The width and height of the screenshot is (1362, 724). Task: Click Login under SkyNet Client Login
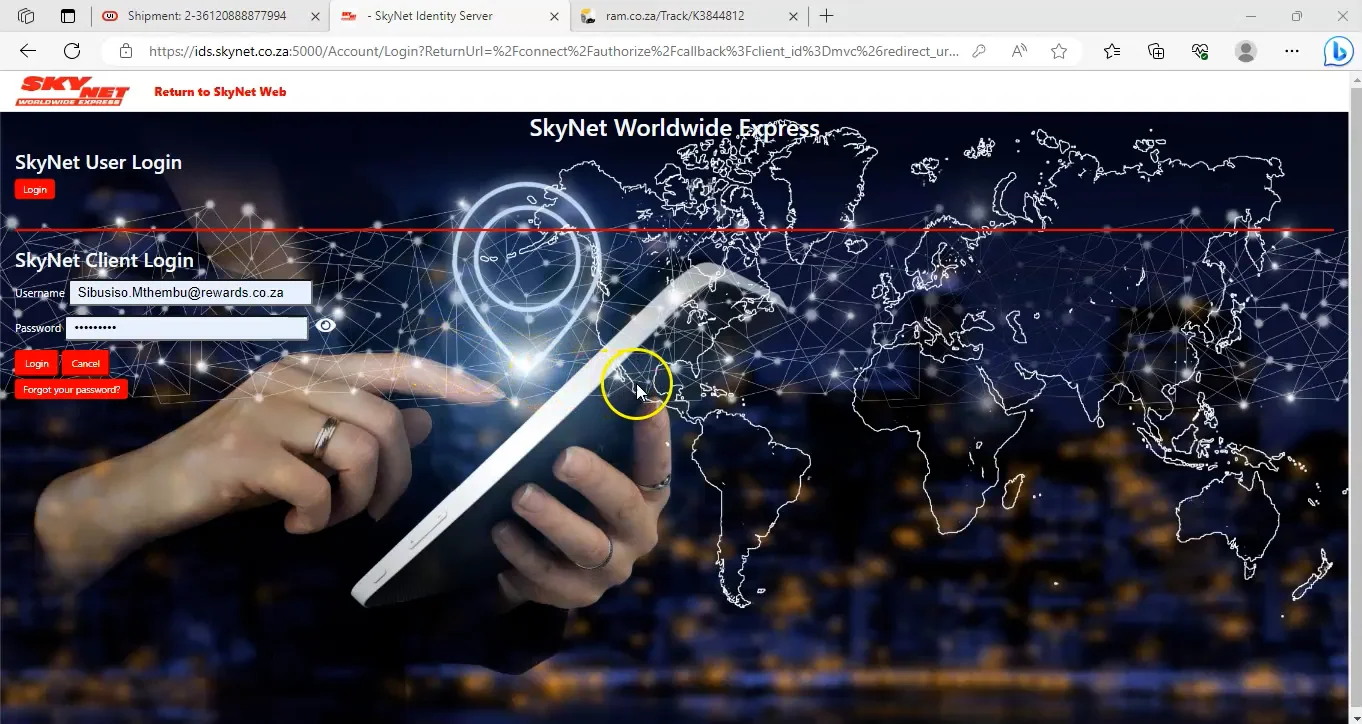(x=37, y=363)
